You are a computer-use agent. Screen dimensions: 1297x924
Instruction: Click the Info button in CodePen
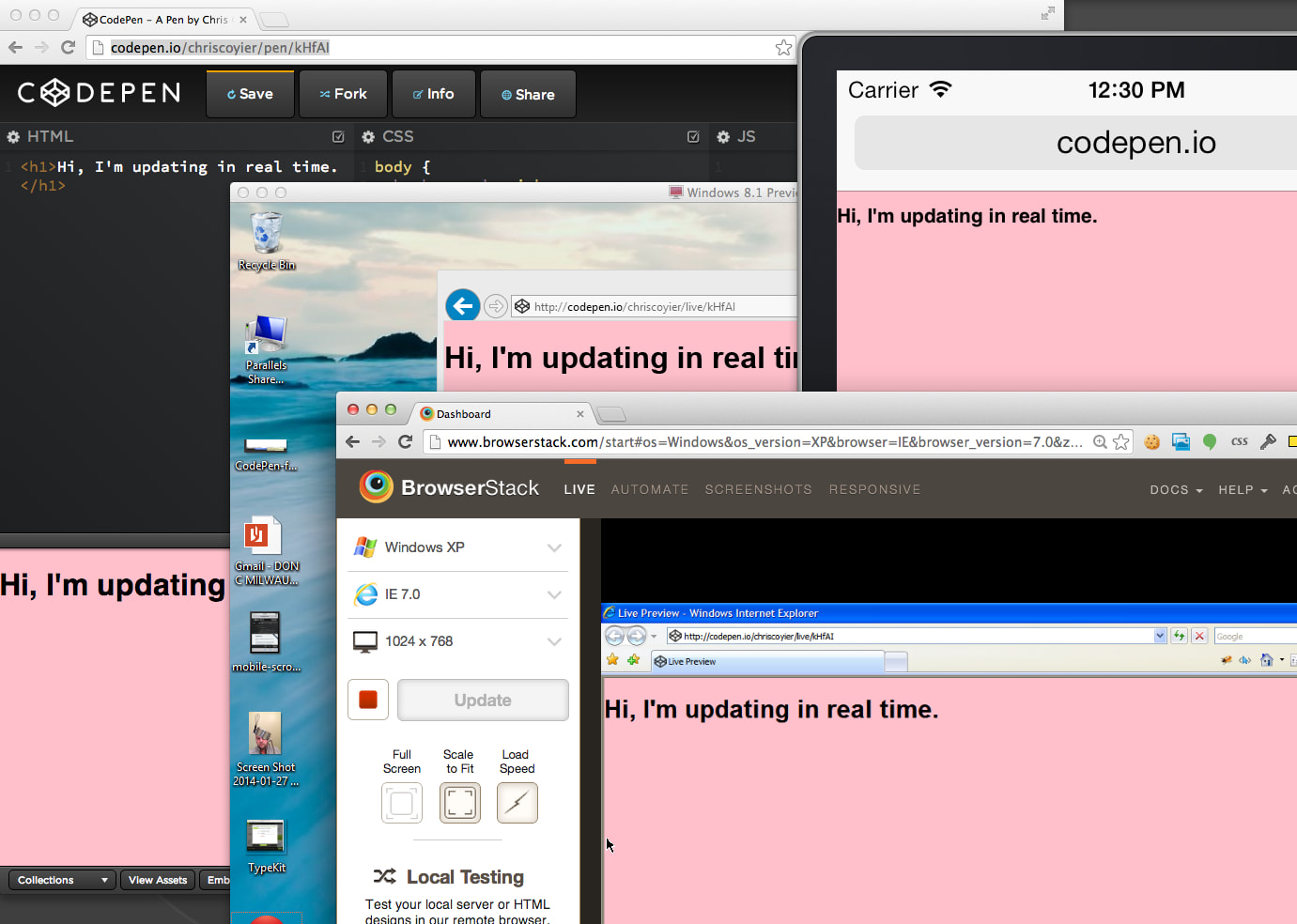[x=433, y=94]
